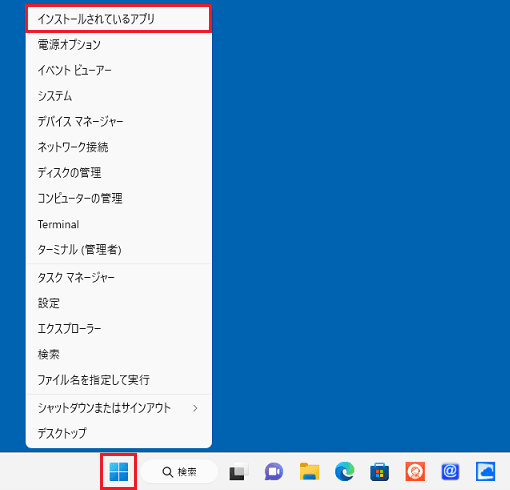Image resolution: width=510 pixels, height=490 pixels.
Task: Open 設定 from the menu
Action: (x=119, y=303)
